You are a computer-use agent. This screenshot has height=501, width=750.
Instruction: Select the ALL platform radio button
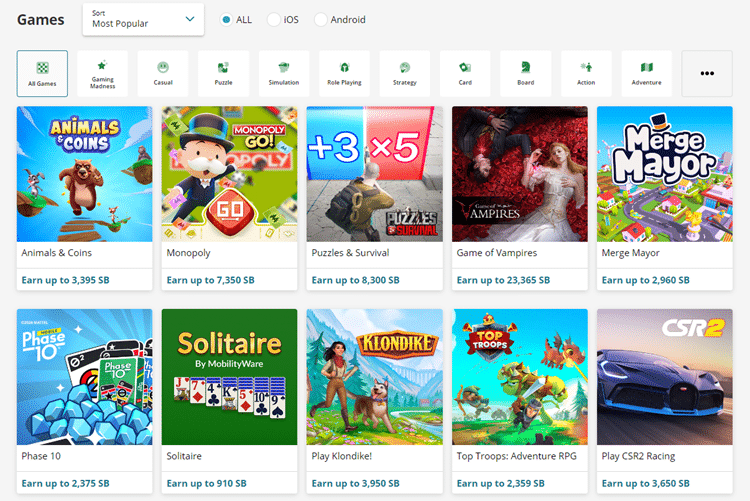point(226,20)
